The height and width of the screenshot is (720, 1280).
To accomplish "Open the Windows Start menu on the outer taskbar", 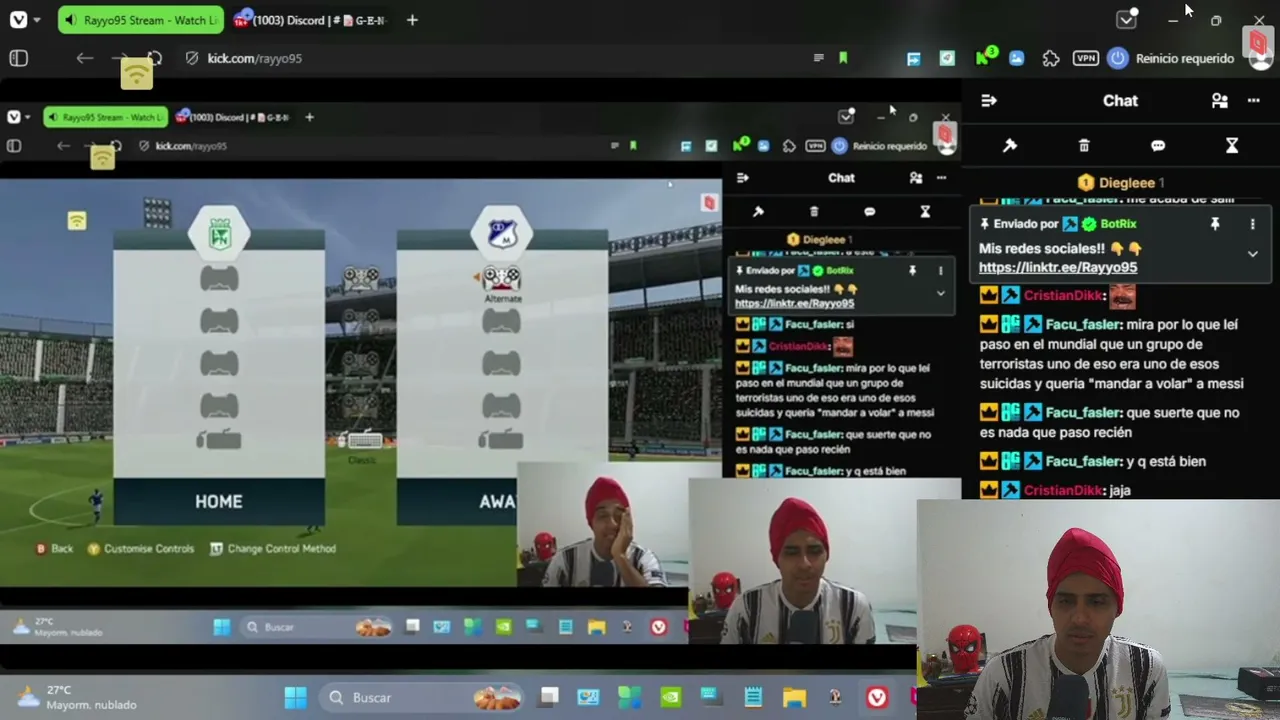I will pos(296,697).
